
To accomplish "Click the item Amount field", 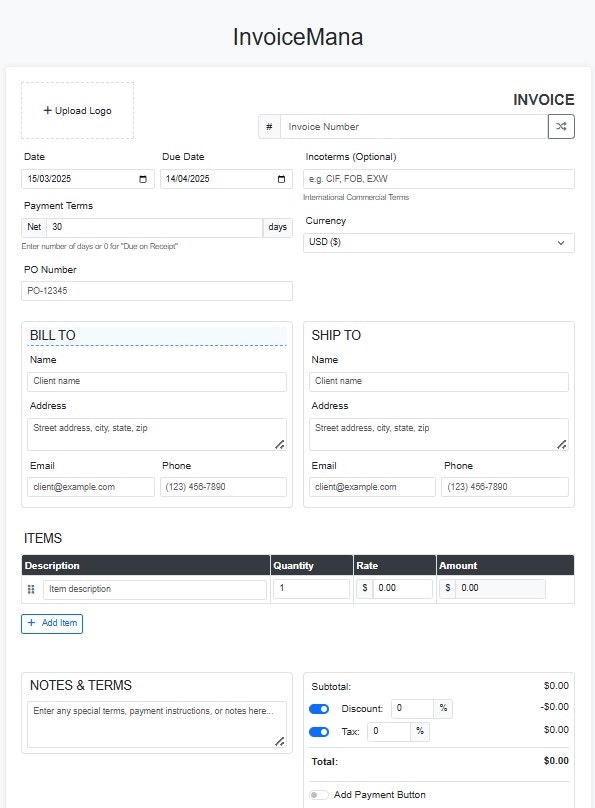I will coord(500,589).
